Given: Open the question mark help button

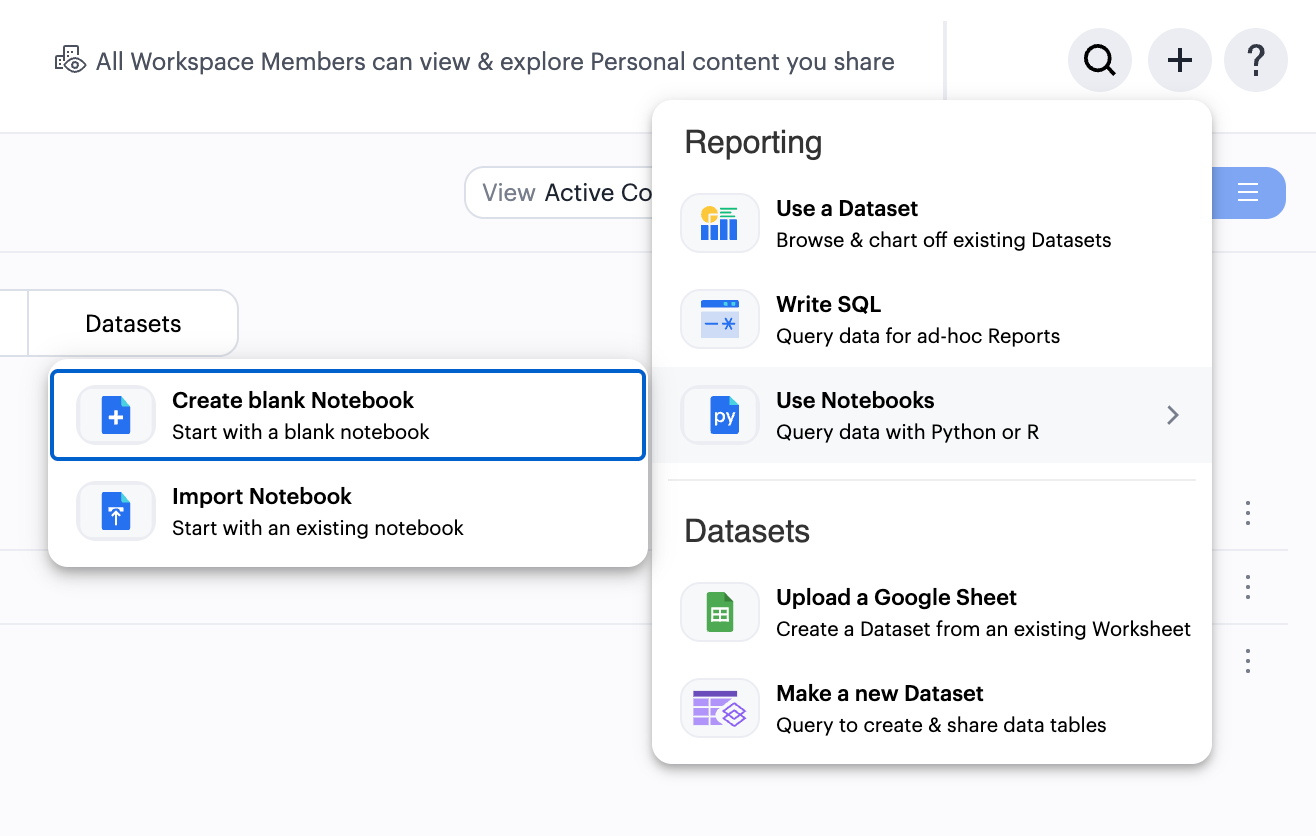Looking at the screenshot, I should (x=1256, y=61).
